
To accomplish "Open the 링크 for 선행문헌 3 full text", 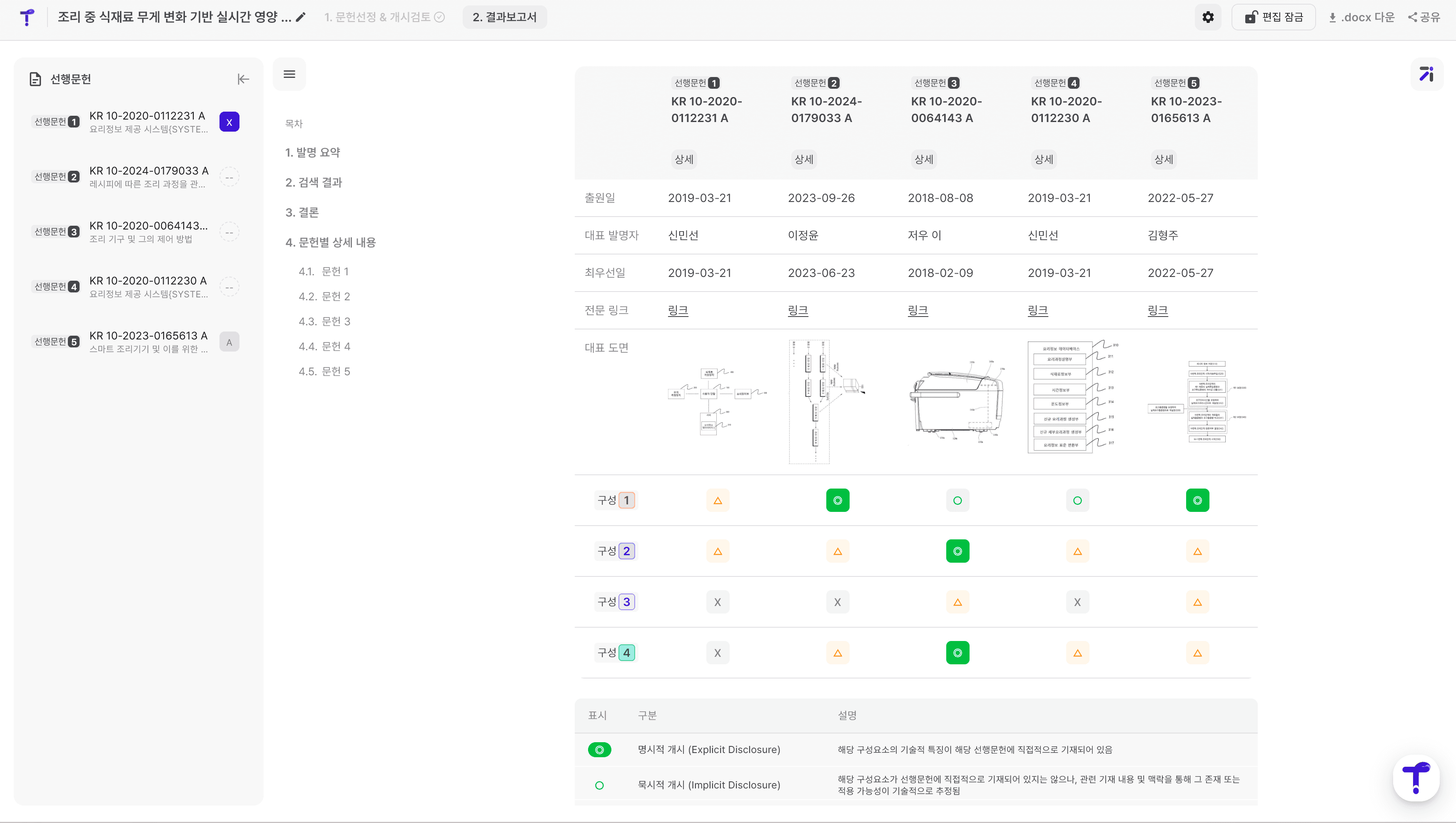I will pos(917,310).
